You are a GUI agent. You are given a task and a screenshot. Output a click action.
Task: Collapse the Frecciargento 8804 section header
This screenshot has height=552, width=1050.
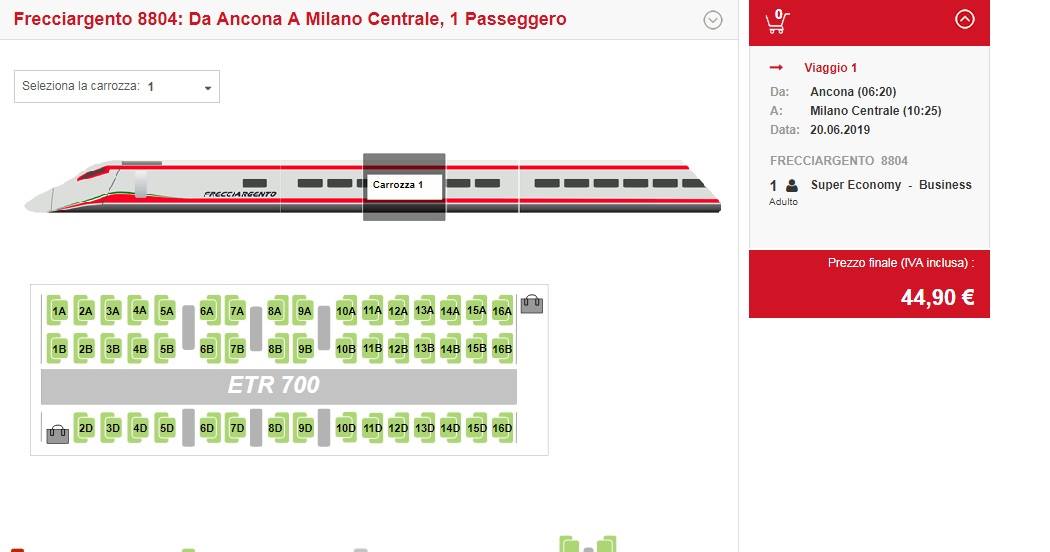[x=713, y=20]
